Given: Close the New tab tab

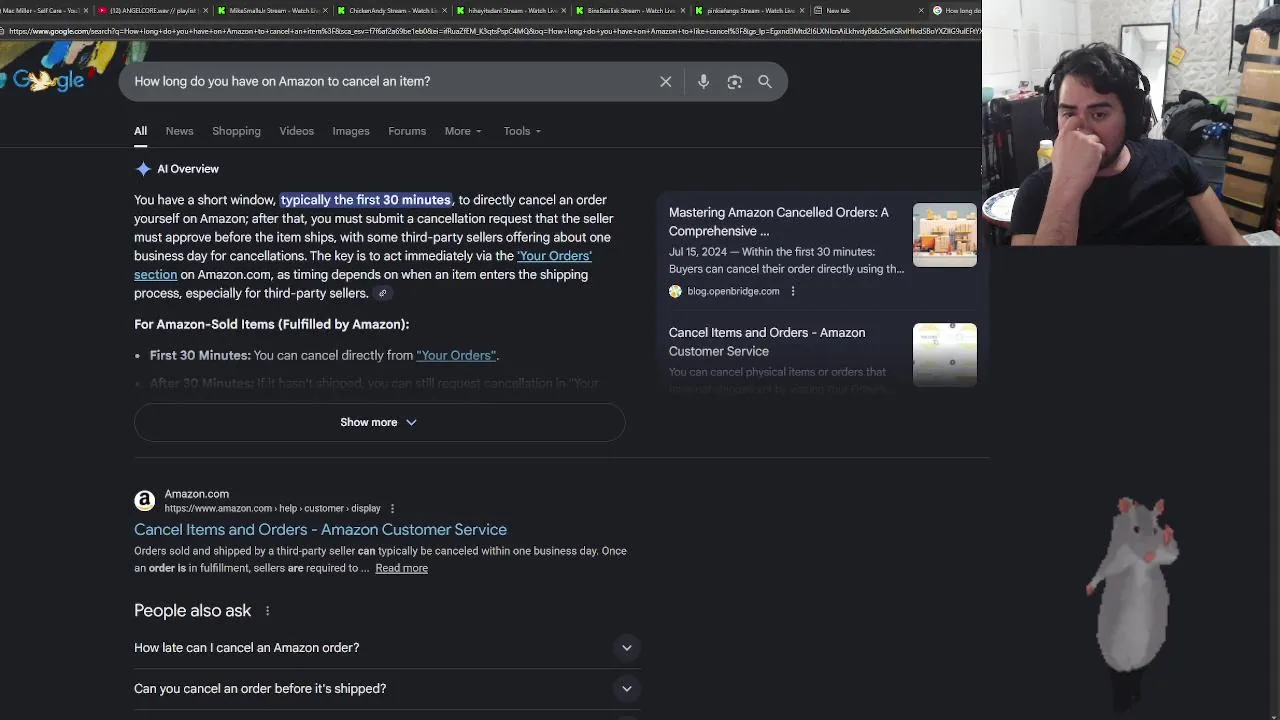Looking at the screenshot, I should [921, 11].
